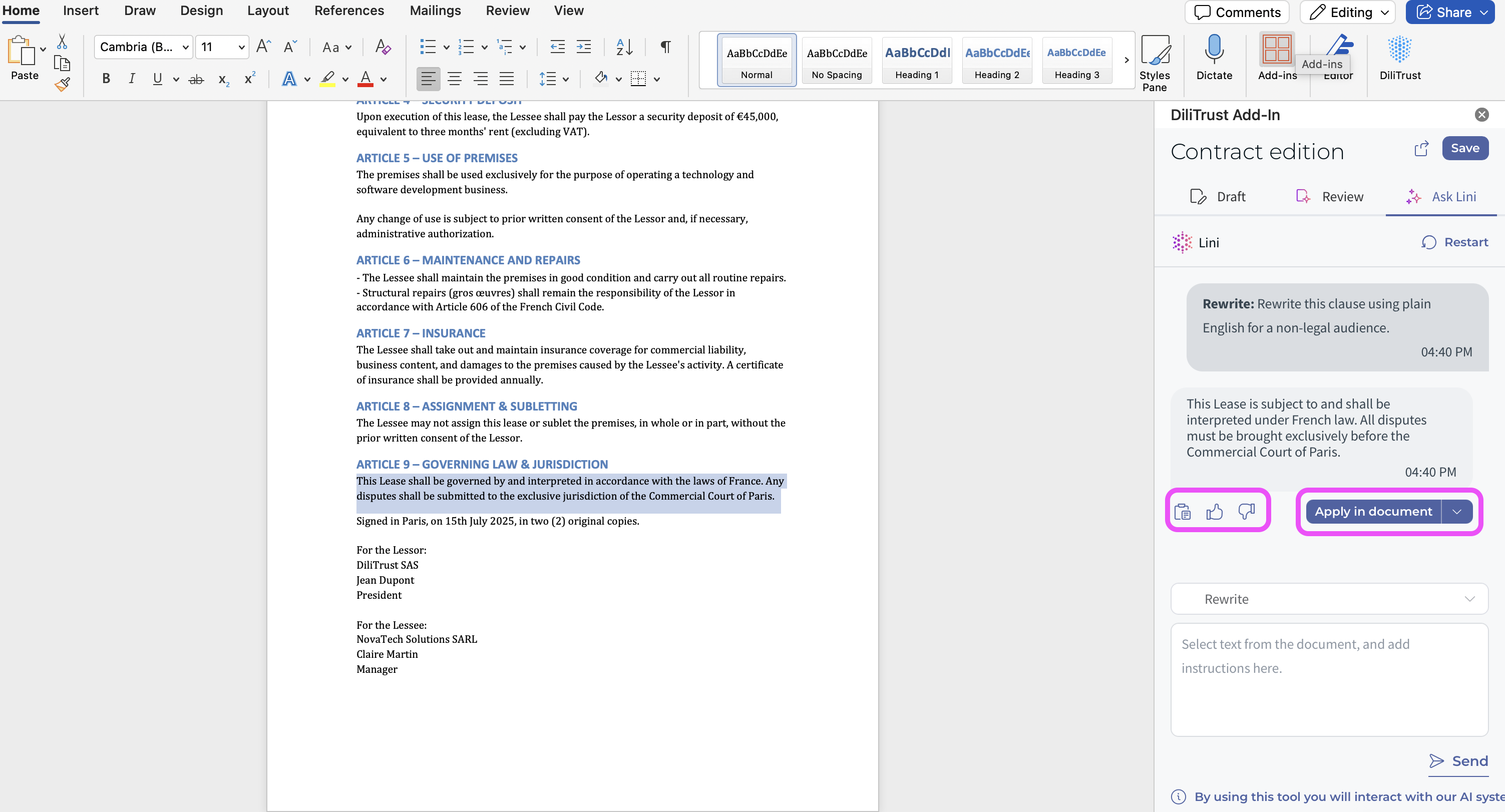
Task: Toggle bold formatting
Action: tap(106, 79)
